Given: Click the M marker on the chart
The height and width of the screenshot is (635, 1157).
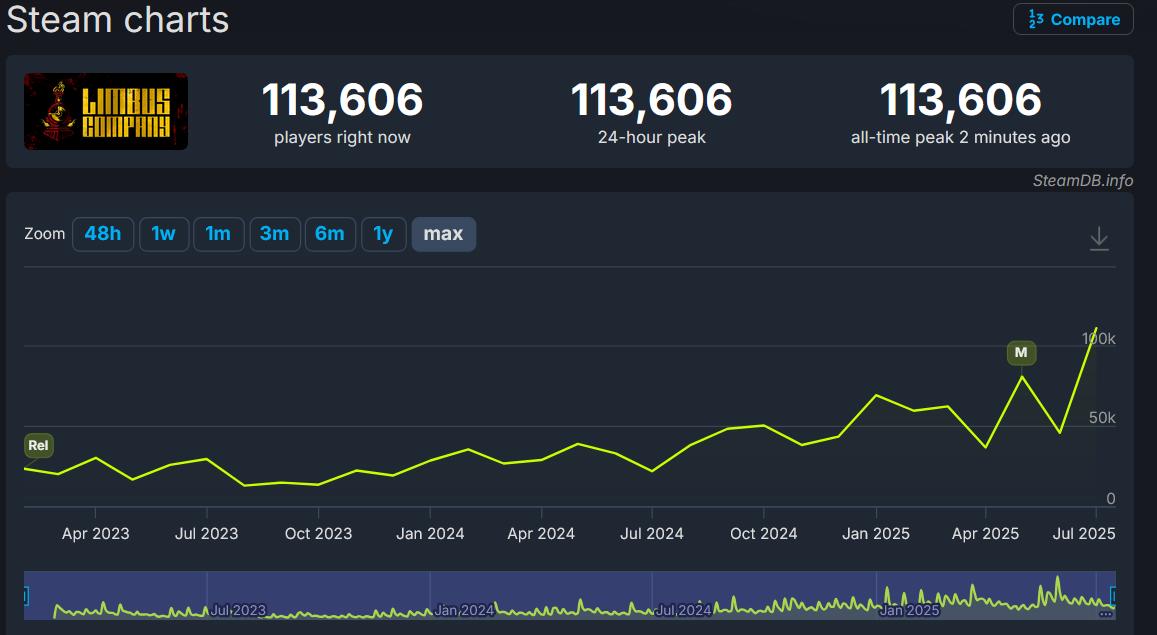Looking at the screenshot, I should 1021,353.
